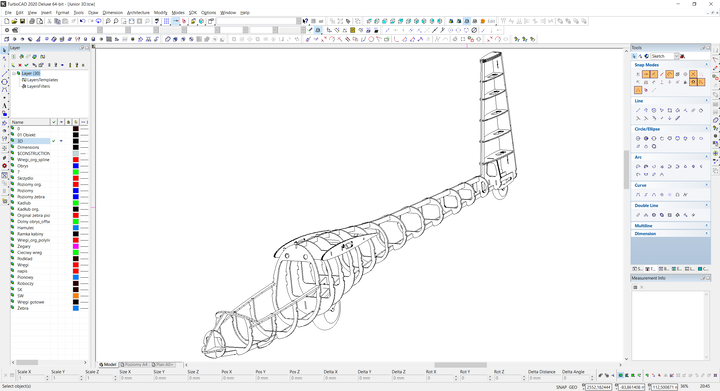Toggle GEO in the status bar

tap(573, 387)
